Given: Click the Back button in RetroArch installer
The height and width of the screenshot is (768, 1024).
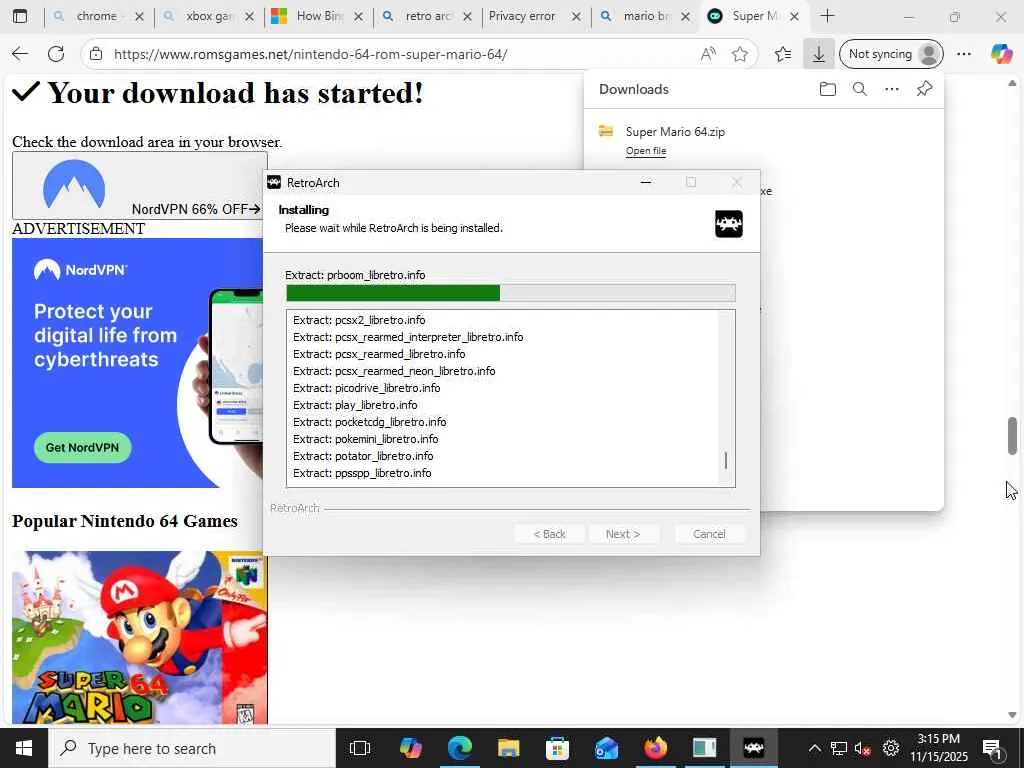Looking at the screenshot, I should point(549,534).
